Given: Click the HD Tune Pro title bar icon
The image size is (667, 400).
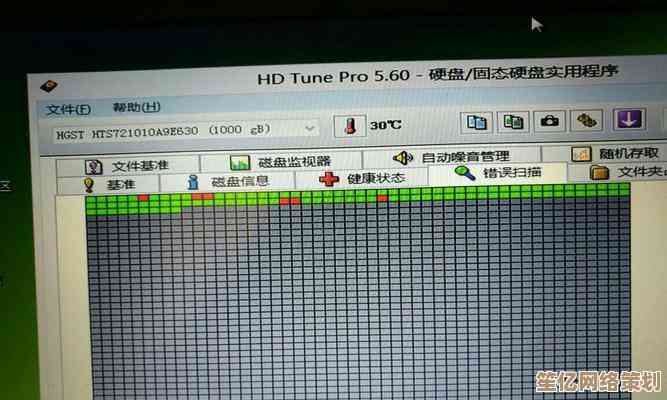Looking at the screenshot, I should tap(49, 85).
